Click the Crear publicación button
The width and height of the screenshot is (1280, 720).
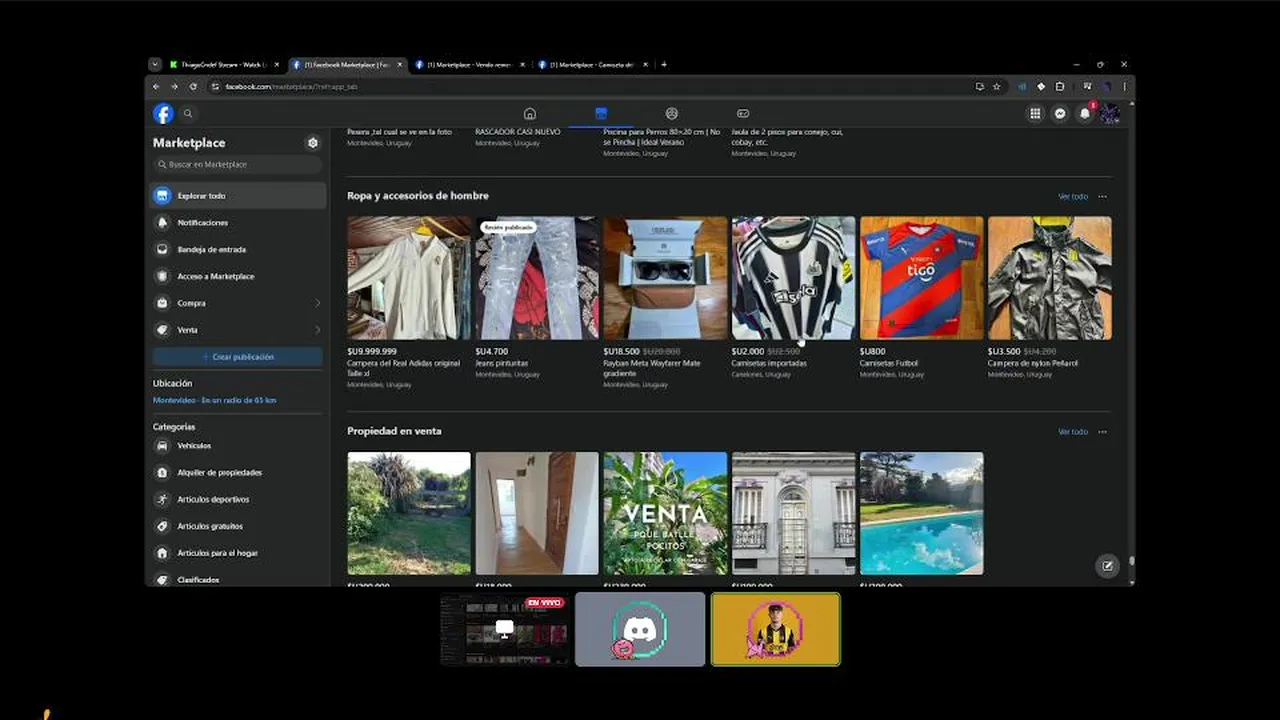click(238, 357)
